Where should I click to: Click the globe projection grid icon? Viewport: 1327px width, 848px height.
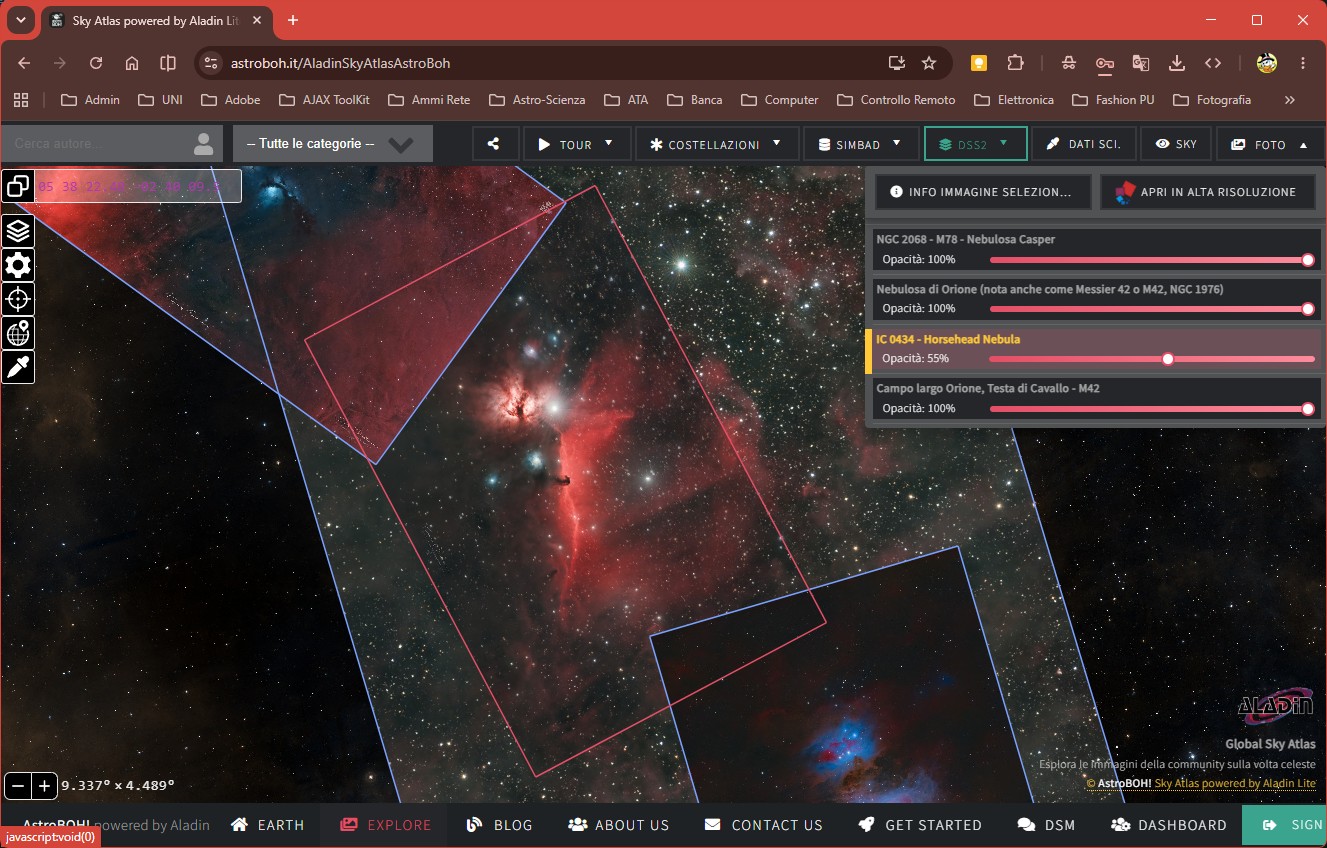[x=18, y=333]
